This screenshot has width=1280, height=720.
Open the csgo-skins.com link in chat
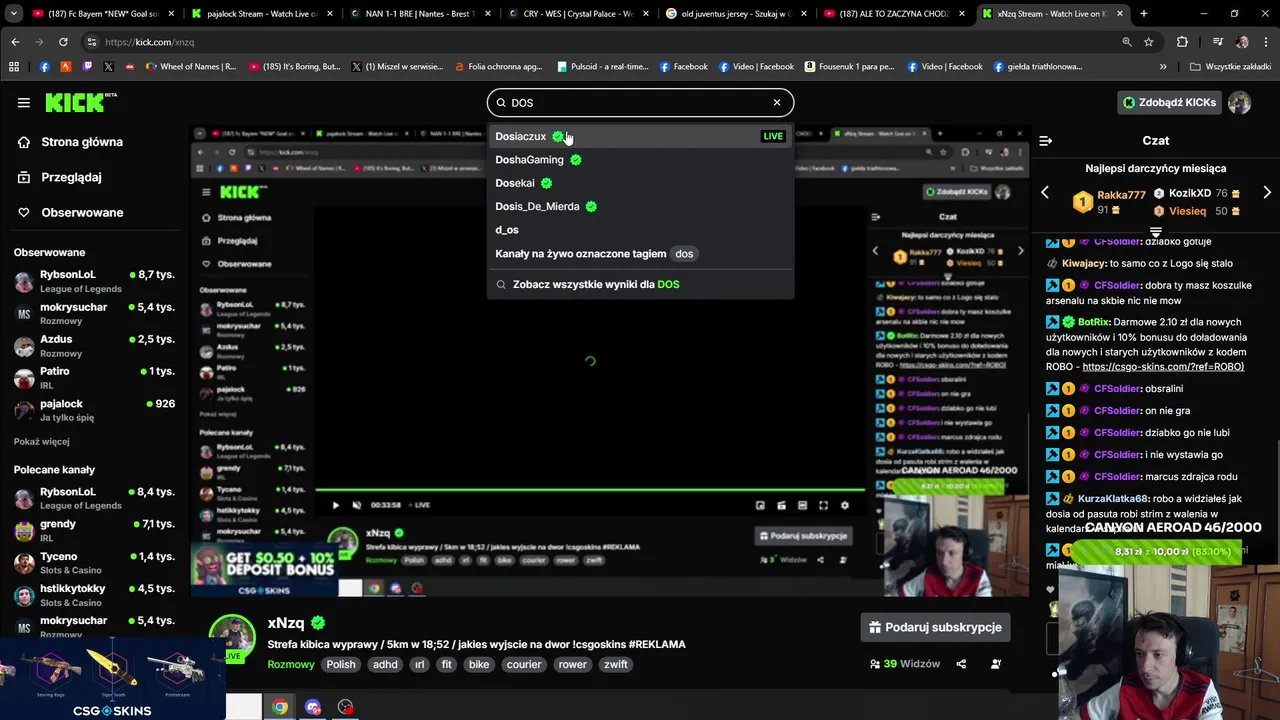[1163, 366]
